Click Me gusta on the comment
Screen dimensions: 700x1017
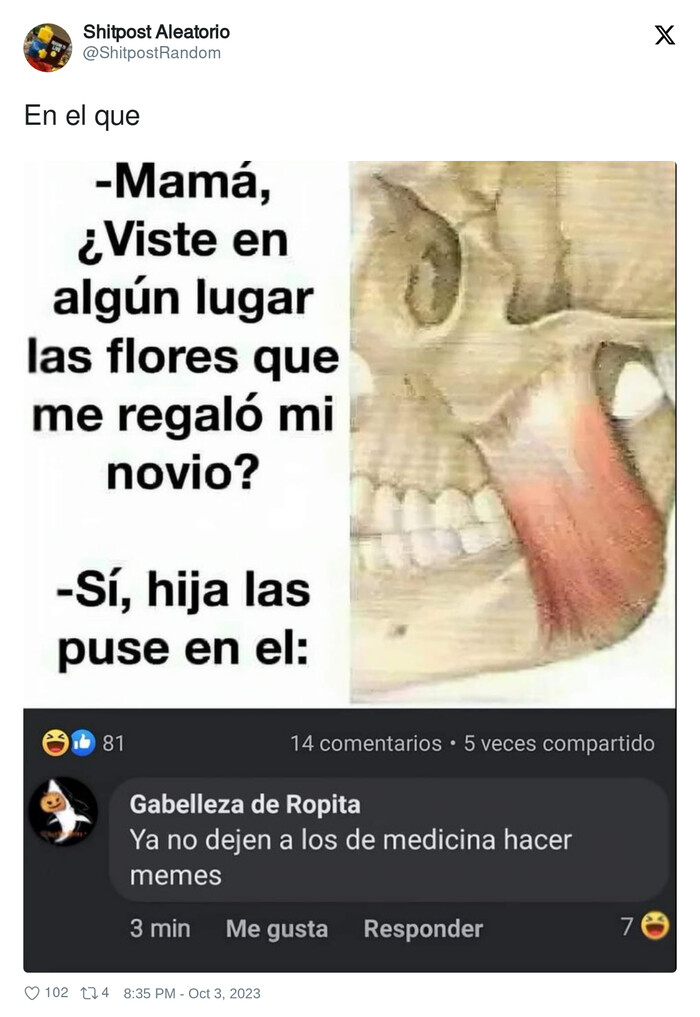pos(277,929)
